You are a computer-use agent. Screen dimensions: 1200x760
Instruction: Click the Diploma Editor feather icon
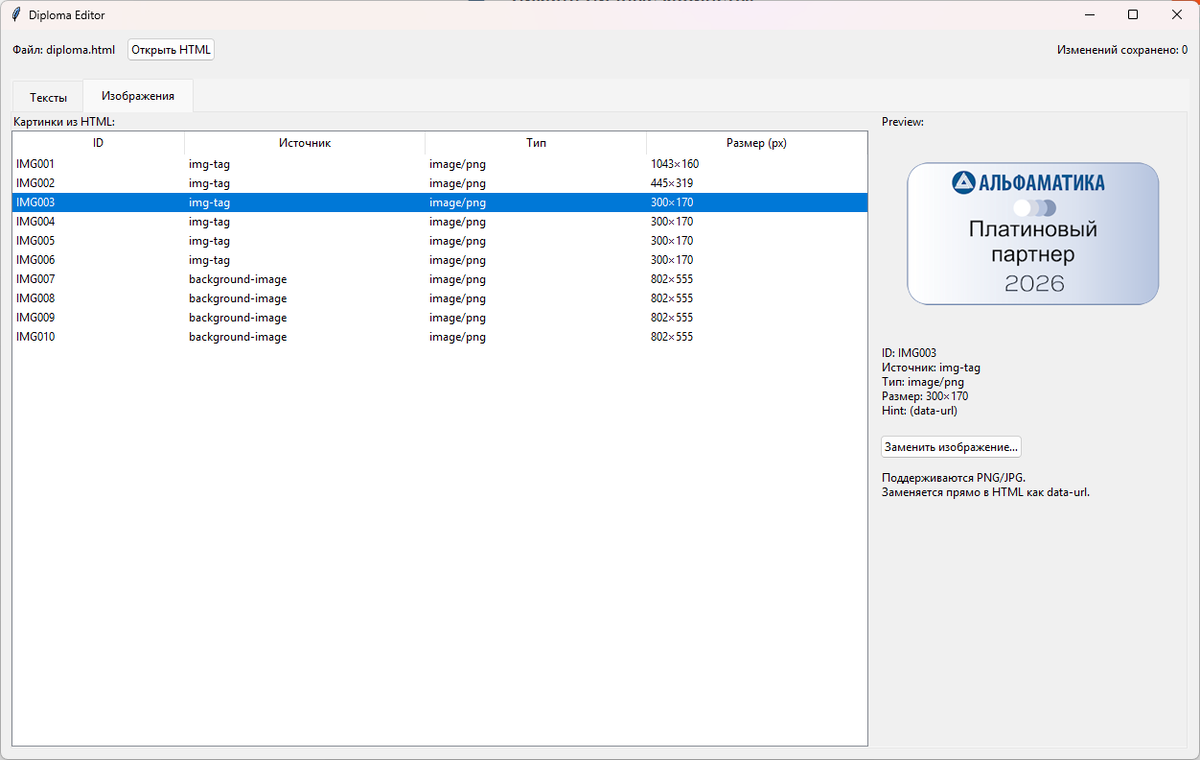[x=16, y=15]
